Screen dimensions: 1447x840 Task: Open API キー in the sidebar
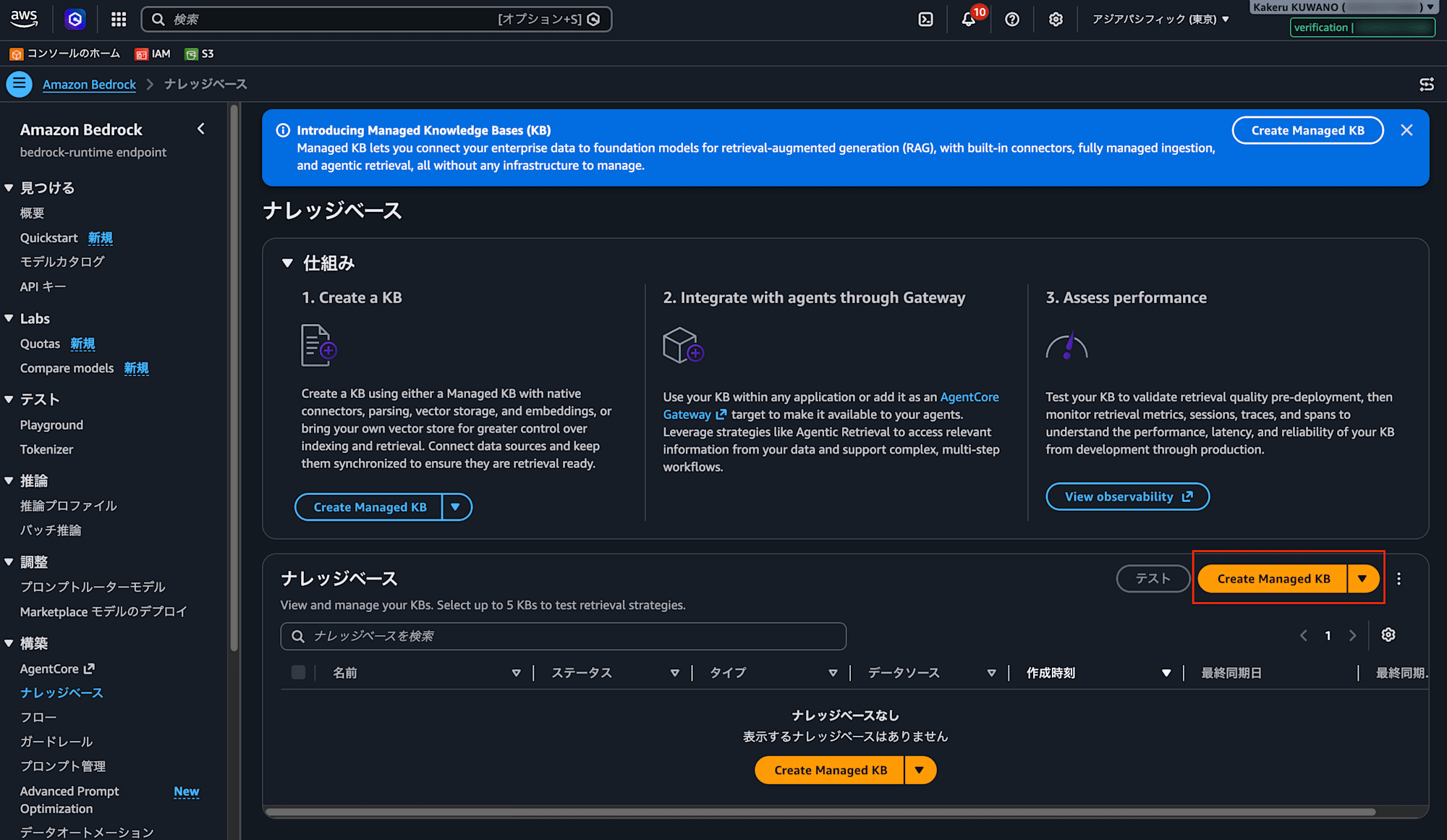pos(43,287)
